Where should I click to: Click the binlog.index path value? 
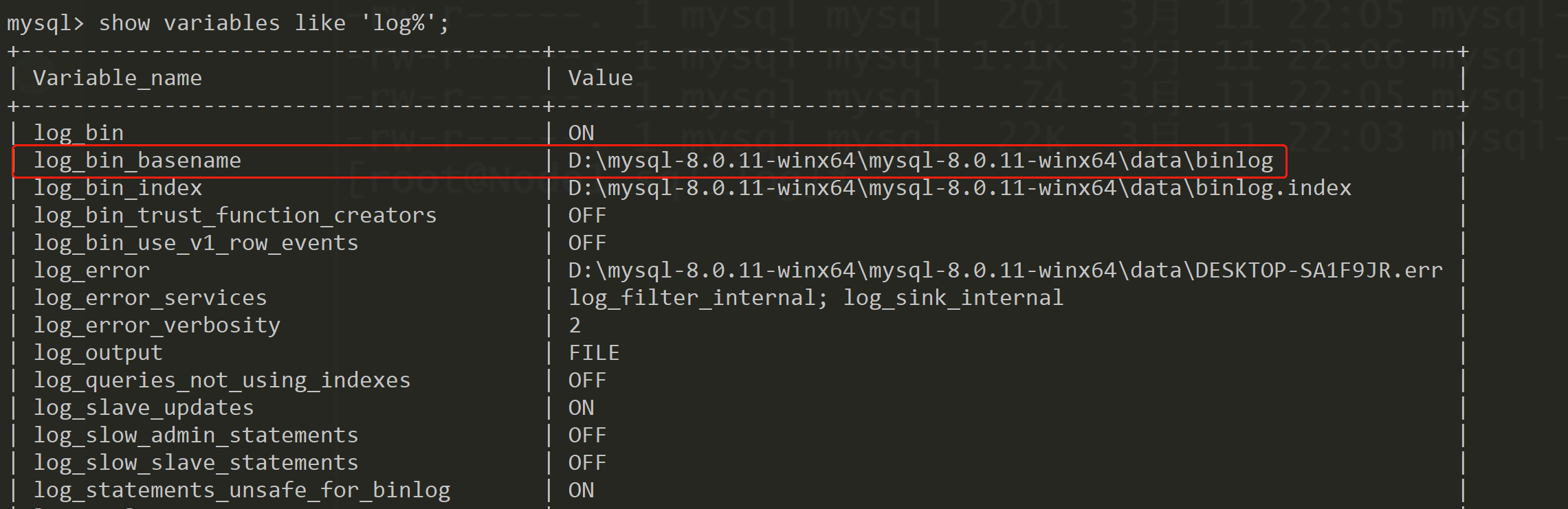pos(960,188)
